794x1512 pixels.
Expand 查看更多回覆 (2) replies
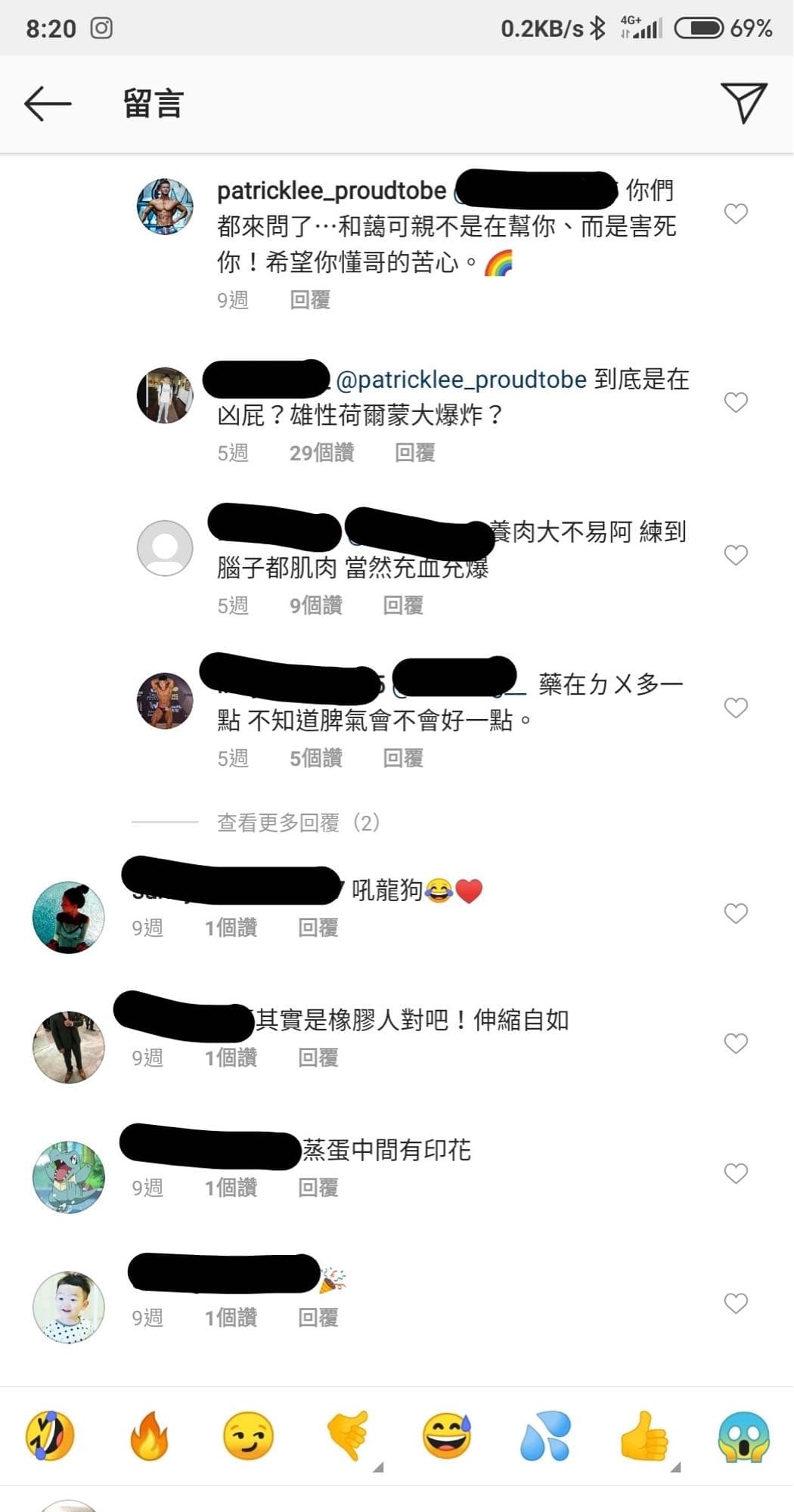[x=298, y=823]
